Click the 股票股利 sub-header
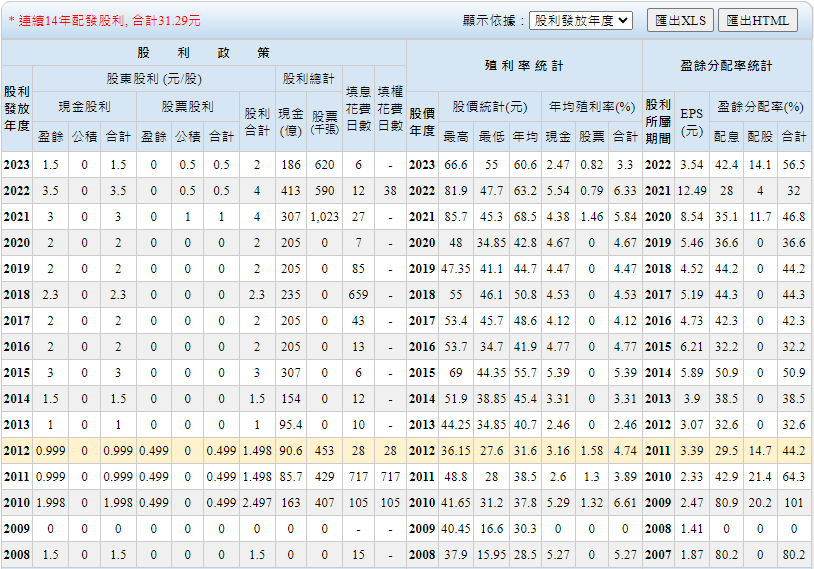The height and width of the screenshot is (569, 814). point(187,106)
